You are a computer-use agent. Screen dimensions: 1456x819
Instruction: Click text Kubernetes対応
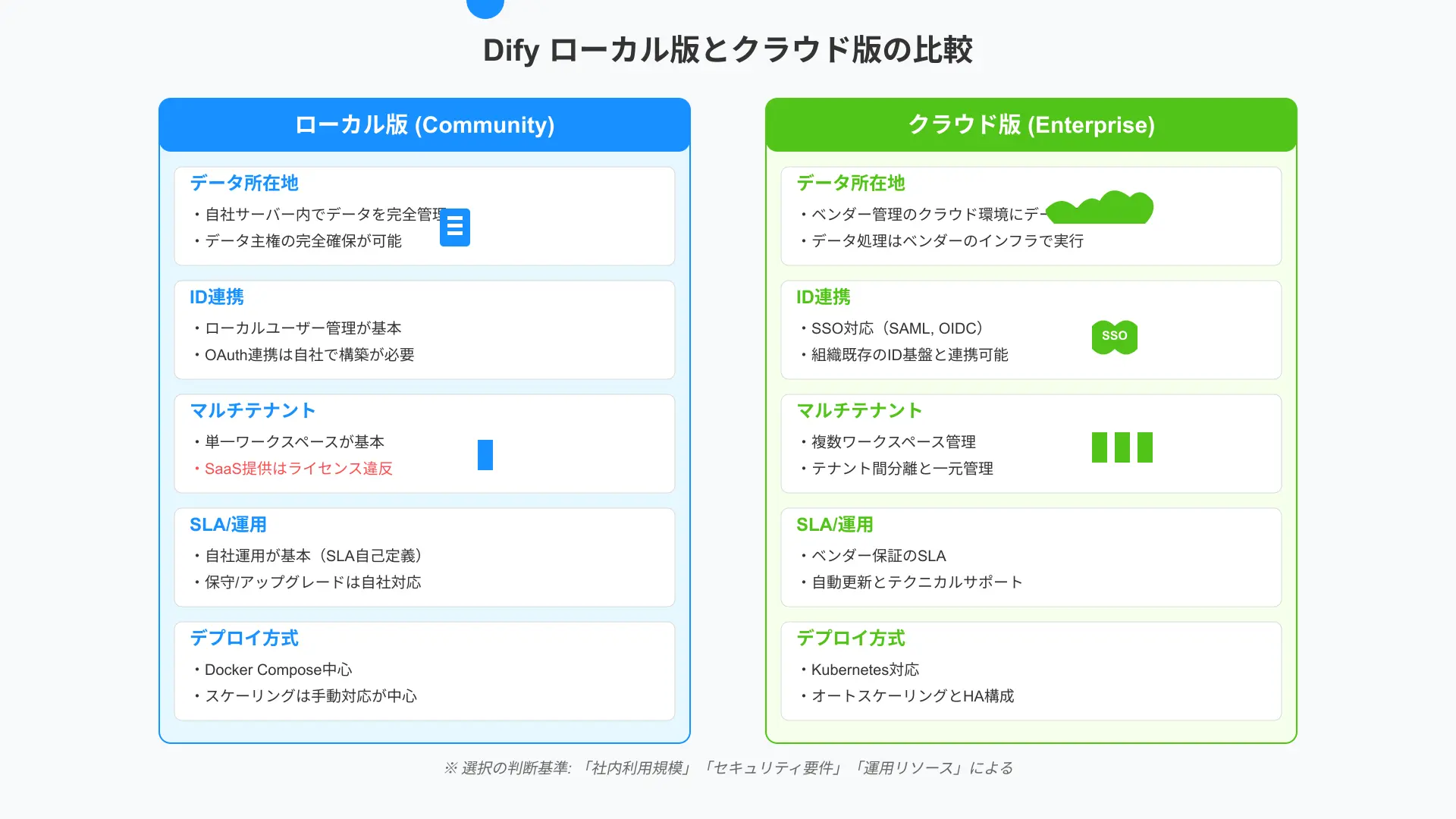(859, 670)
